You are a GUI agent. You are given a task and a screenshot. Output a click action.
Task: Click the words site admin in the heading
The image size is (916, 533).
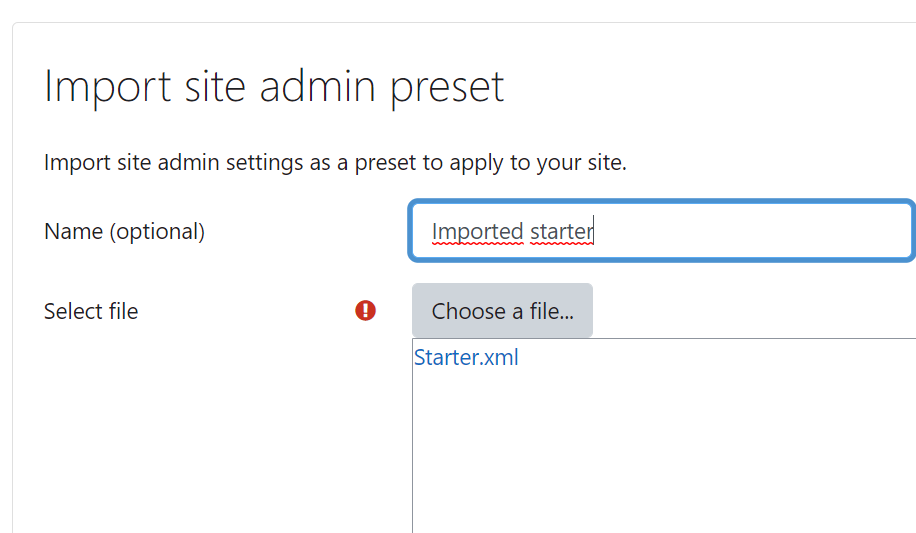pos(280,85)
